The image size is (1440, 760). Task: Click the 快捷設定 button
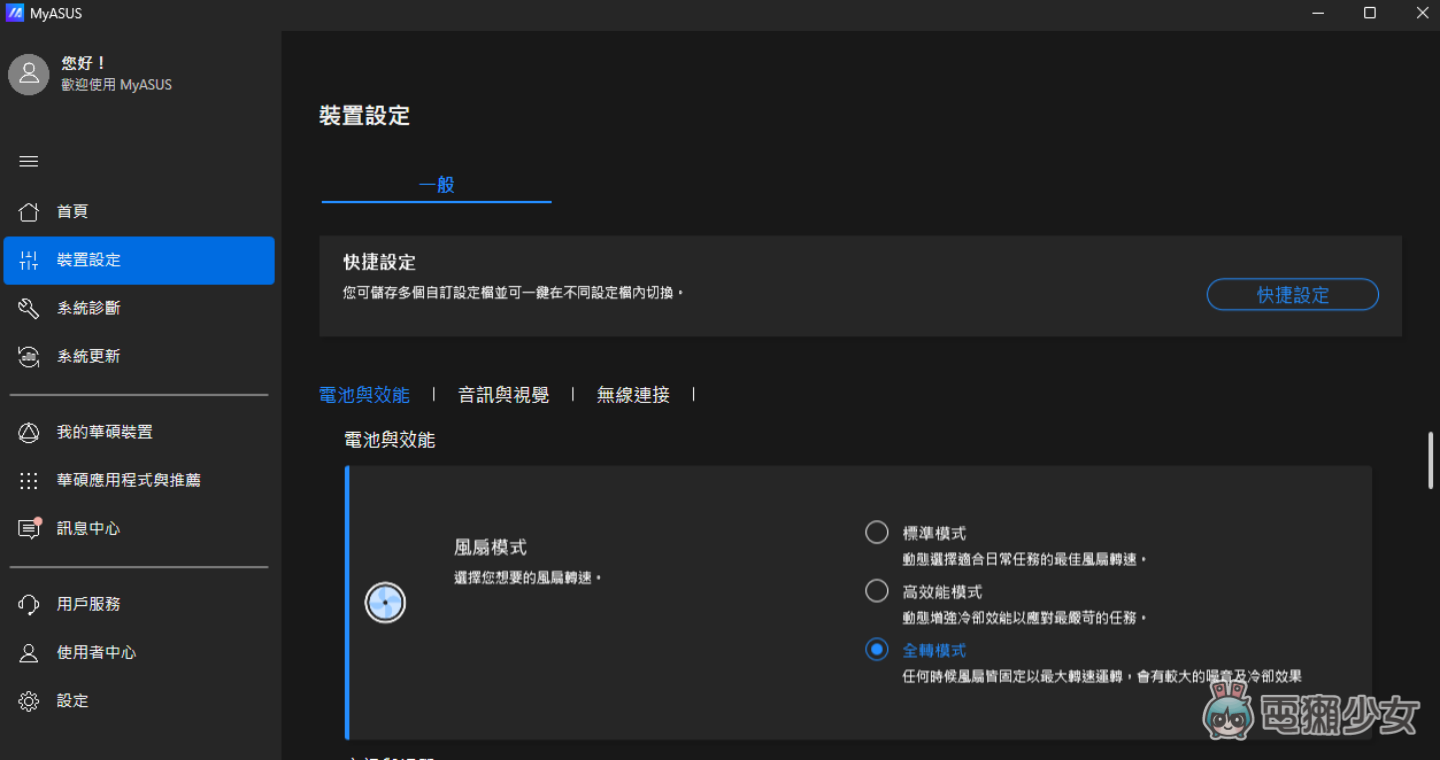[1293, 295]
